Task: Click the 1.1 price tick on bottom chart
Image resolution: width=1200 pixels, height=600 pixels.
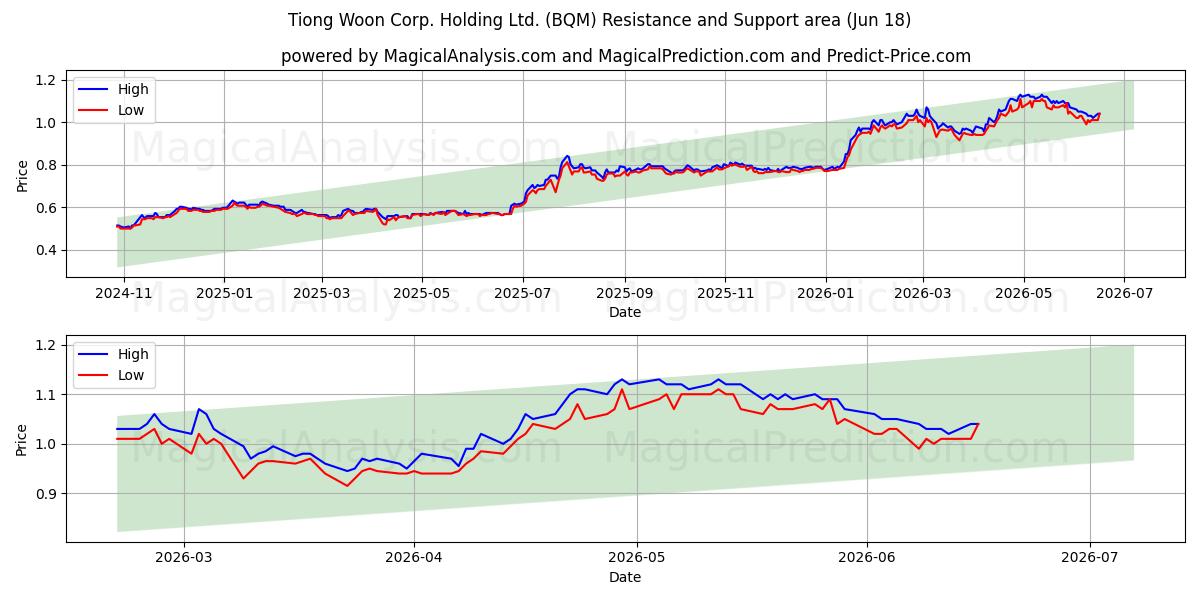Action: 48,395
